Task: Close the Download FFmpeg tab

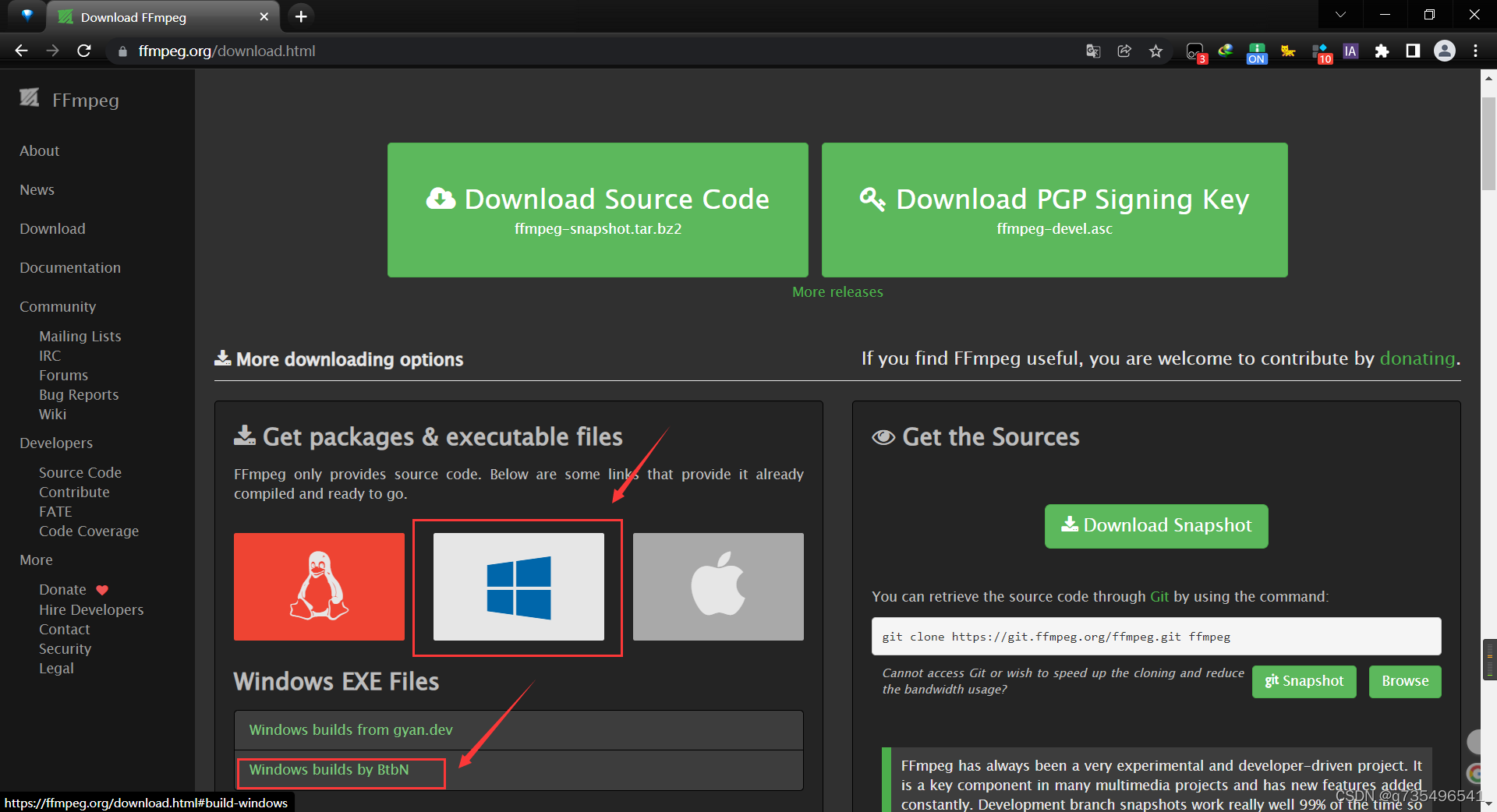Action: [264, 16]
